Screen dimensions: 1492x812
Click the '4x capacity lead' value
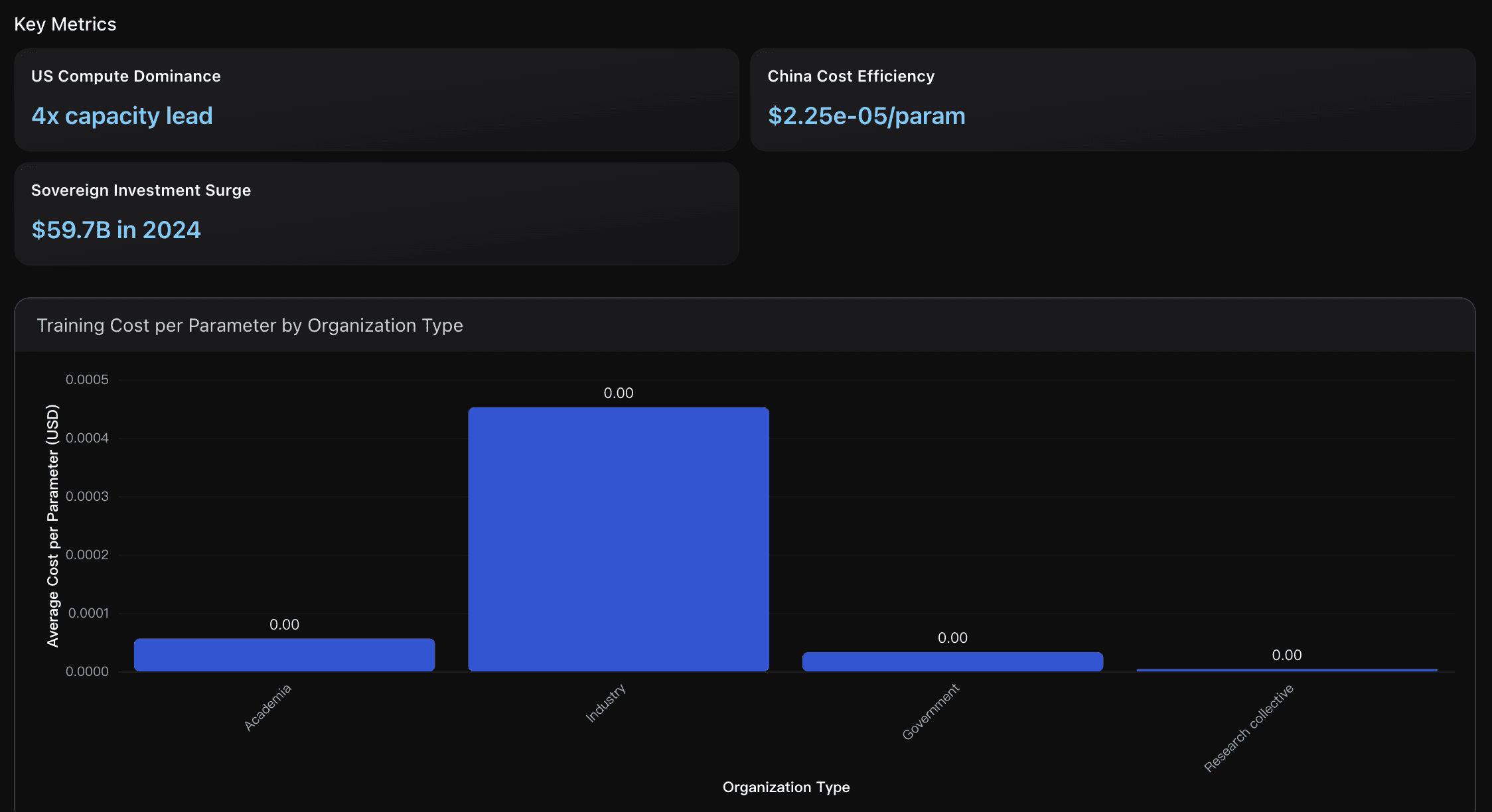(122, 116)
